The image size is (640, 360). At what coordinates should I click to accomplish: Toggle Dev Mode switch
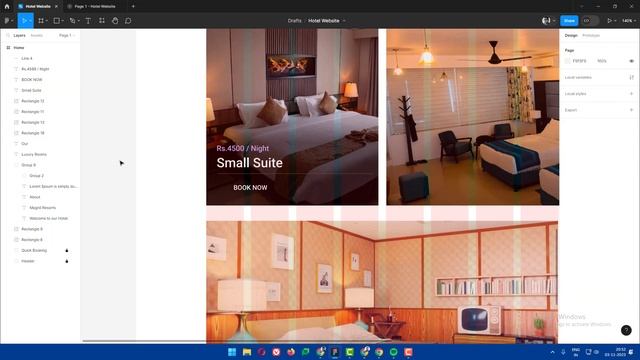(590, 20)
